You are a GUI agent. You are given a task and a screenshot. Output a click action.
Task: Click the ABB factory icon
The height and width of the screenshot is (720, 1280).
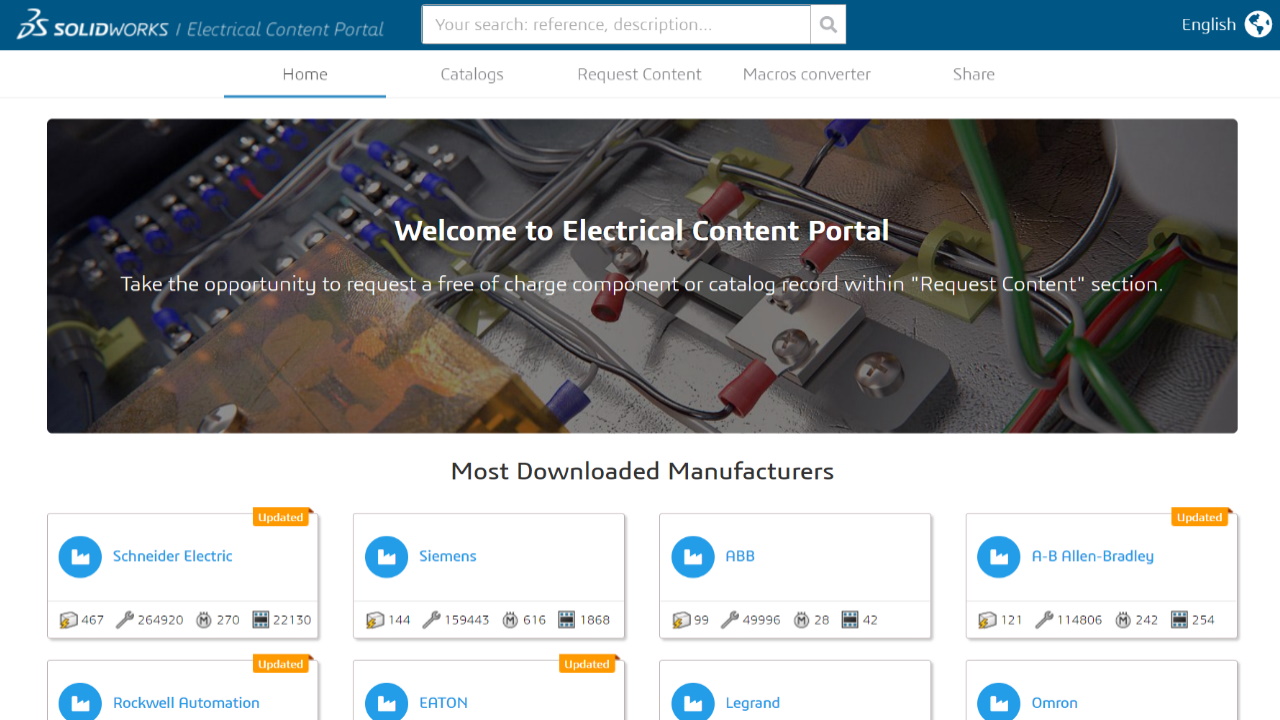point(692,557)
